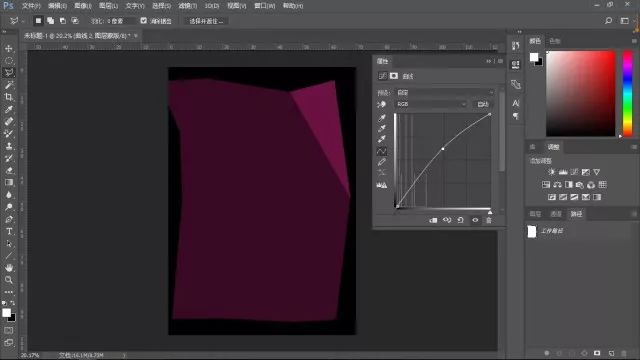Pick the gray point eyedropper in Curves
The image size is (640, 360).
coord(382,129)
